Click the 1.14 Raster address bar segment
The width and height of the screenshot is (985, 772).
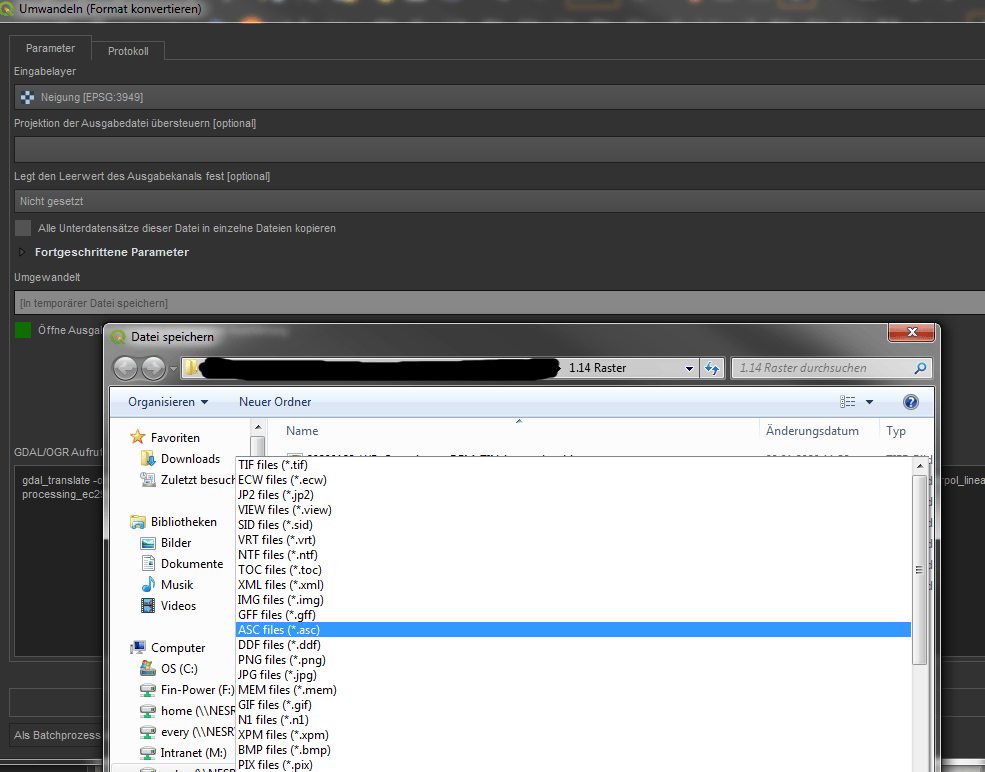(597, 368)
